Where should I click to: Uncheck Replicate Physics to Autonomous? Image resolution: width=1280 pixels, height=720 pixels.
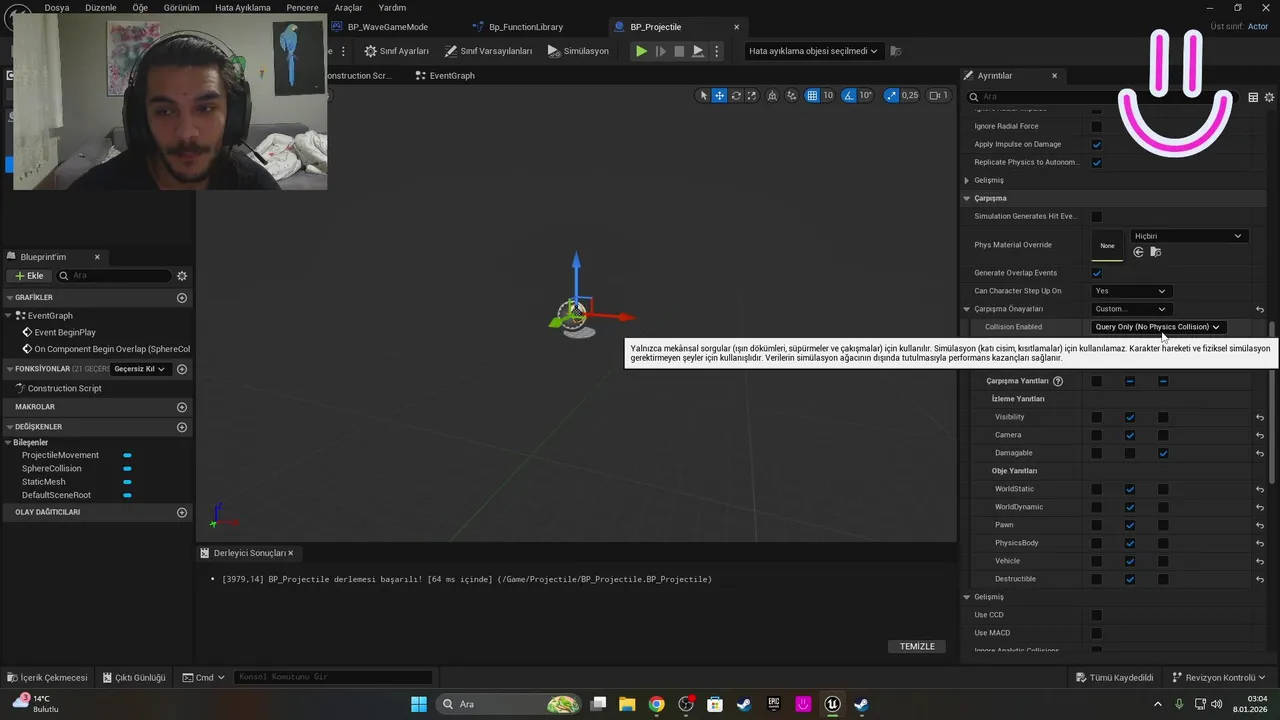tap(1096, 162)
